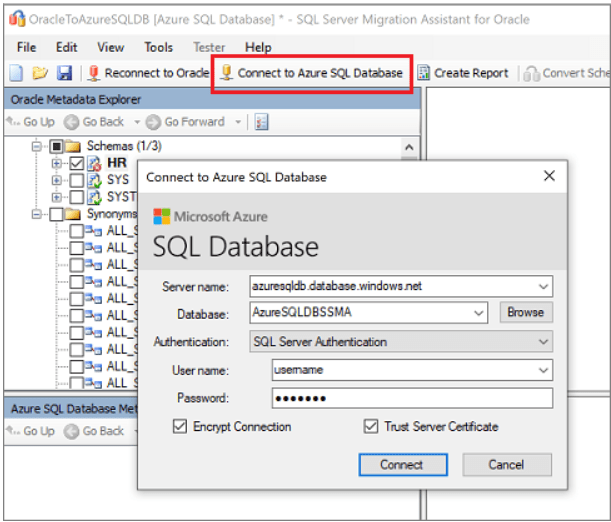Click Reconnect to Oracle in toolbar
Screen dimensions: 611x522
click(148, 73)
